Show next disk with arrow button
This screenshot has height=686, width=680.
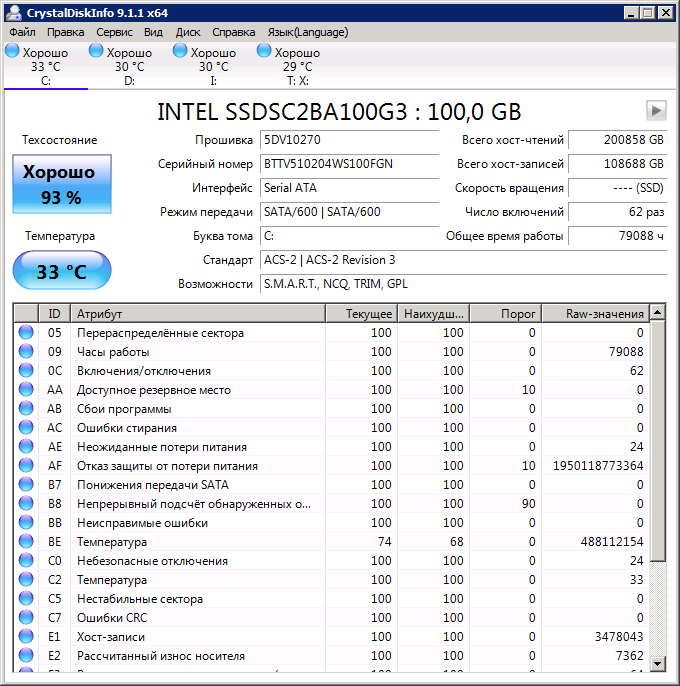pyautogui.click(x=656, y=110)
